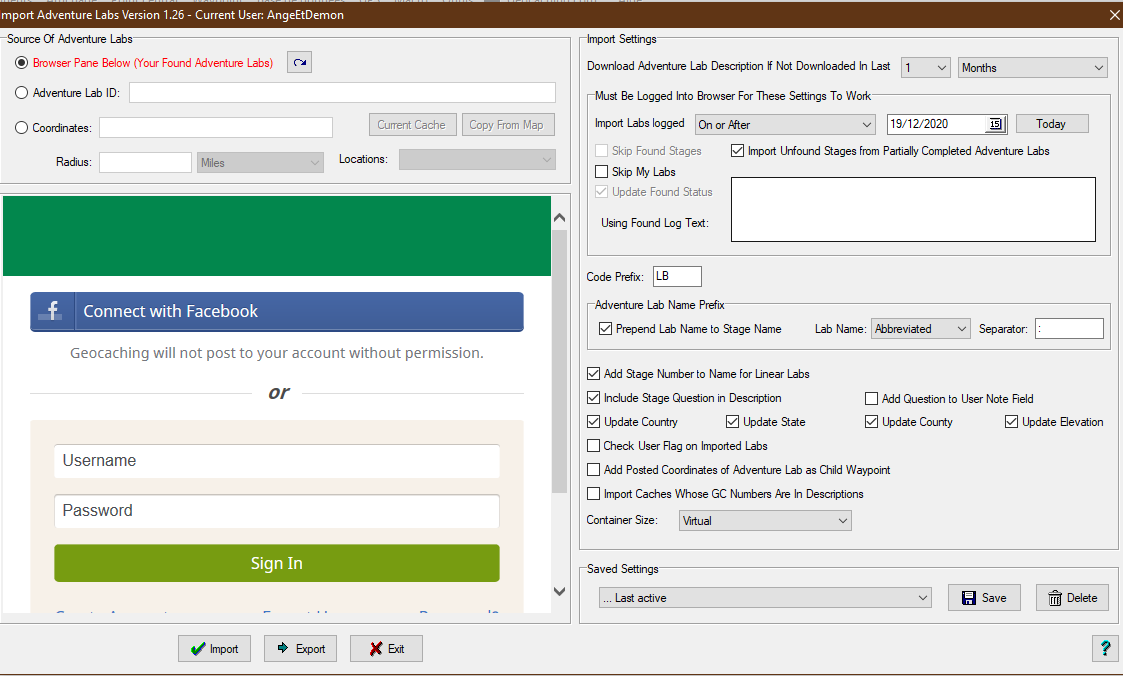Image resolution: width=1123 pixels, height=676 pixels.
Task: Enable the Skip My Labs checkbox
Action: tap(601, 172)
